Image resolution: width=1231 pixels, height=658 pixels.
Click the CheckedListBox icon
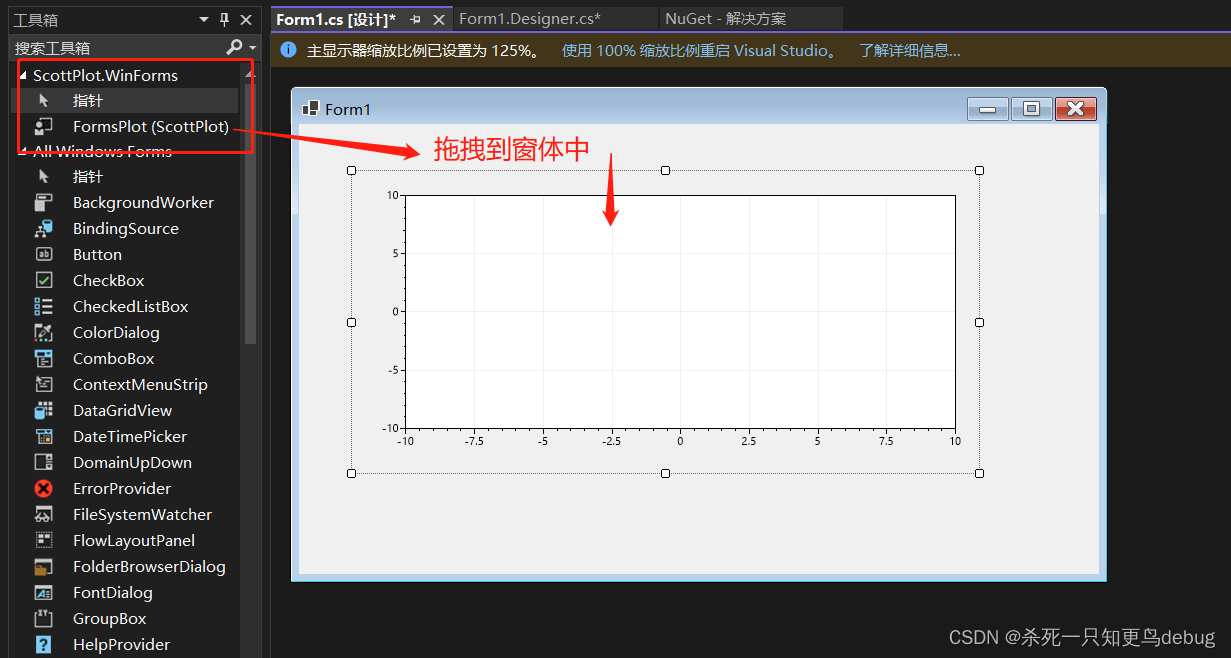44,307
